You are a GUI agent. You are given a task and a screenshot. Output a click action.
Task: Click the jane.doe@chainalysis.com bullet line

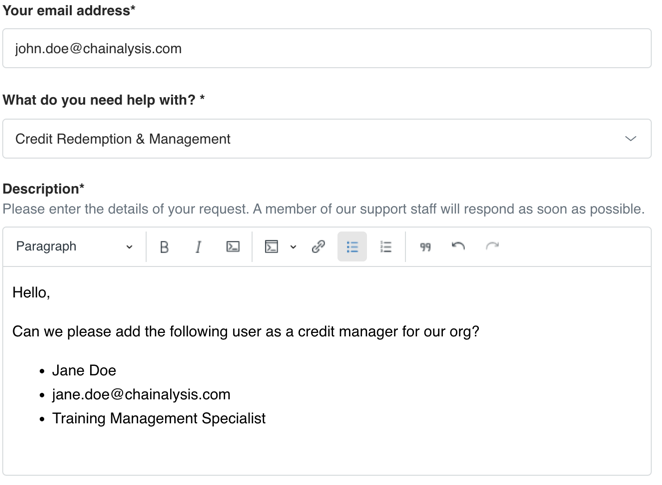(141, 394)
